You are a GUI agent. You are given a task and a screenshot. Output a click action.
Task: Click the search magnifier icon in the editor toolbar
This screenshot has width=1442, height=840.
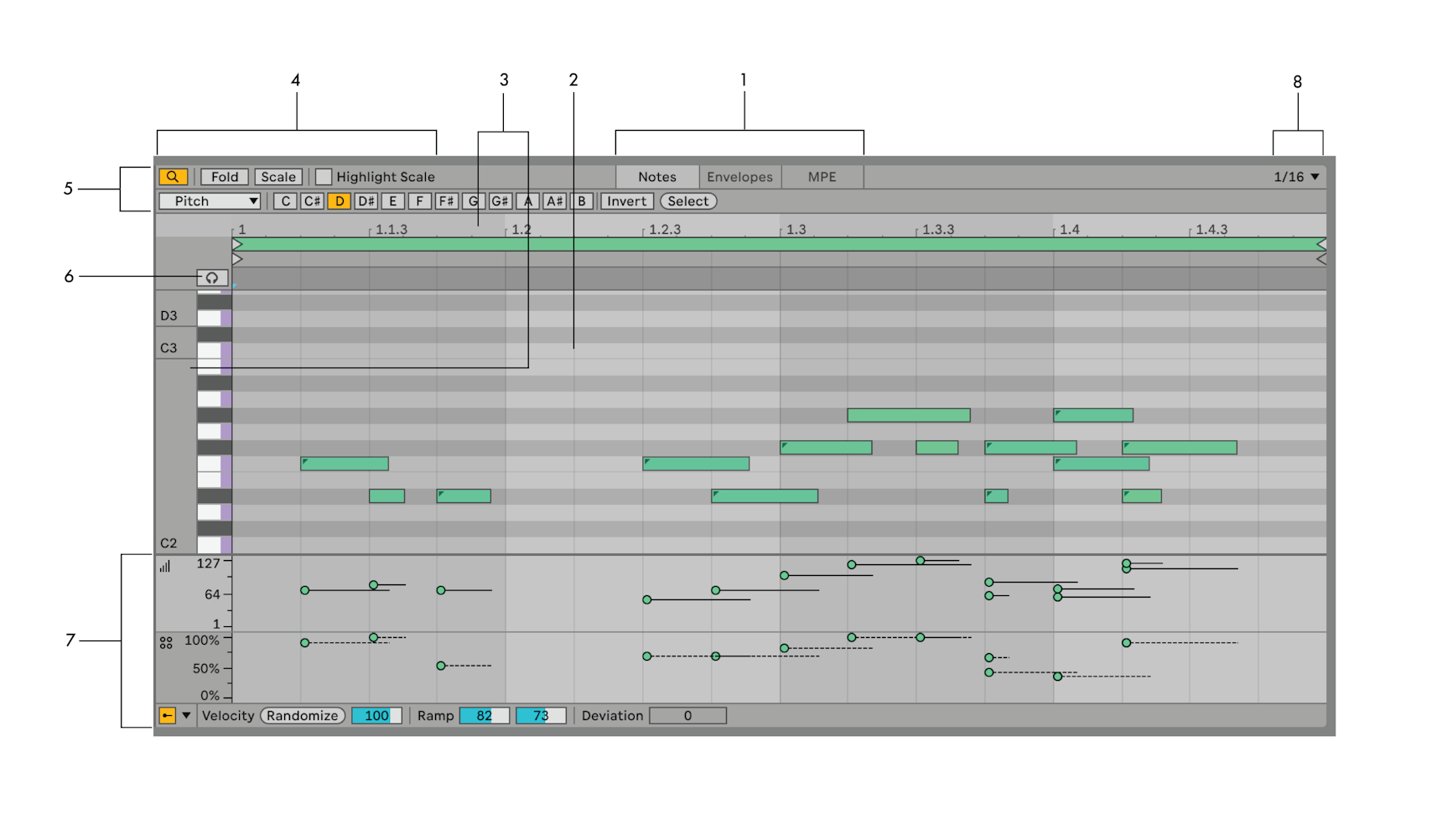(x=174, y=176)
